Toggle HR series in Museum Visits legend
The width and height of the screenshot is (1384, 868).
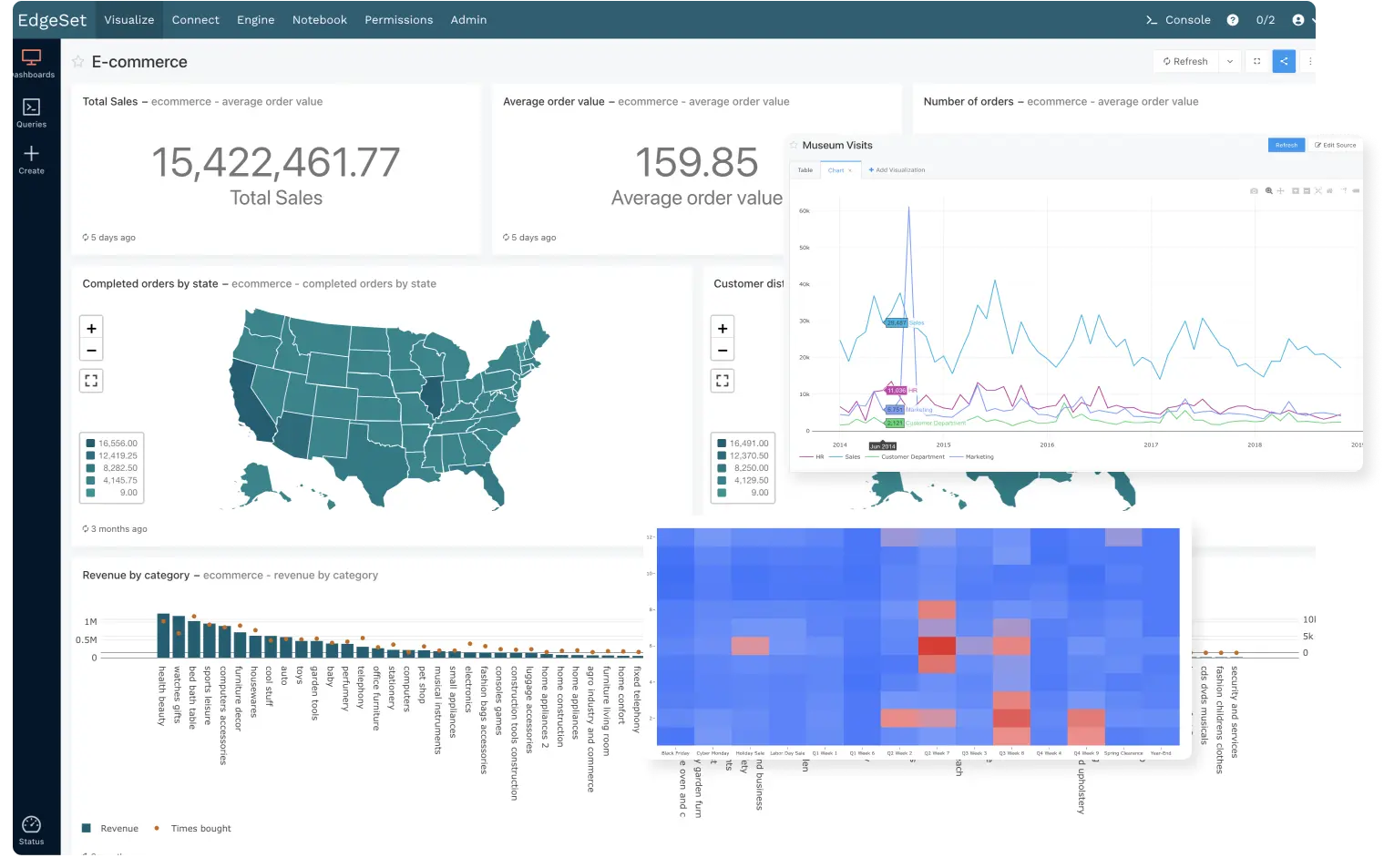812,457
